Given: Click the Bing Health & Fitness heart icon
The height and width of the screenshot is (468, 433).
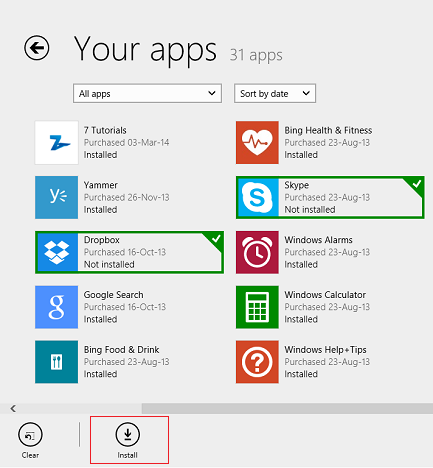Looking at the screenshot, I should (x=257, y=143).
